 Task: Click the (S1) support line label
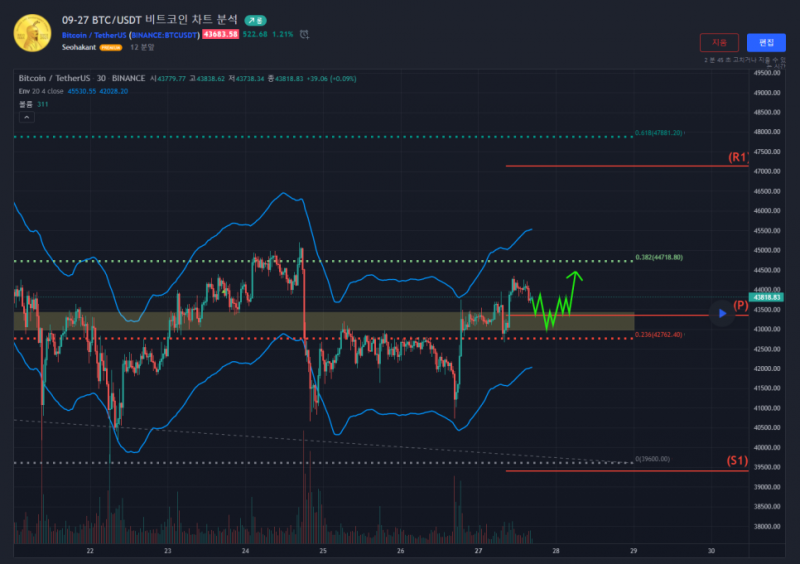(x=737, y=461)
